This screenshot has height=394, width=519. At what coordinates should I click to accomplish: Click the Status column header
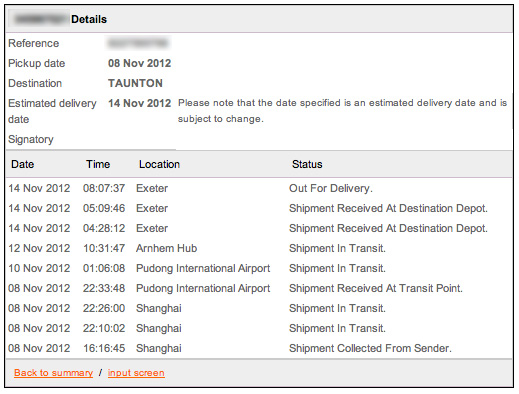[307, 164]
